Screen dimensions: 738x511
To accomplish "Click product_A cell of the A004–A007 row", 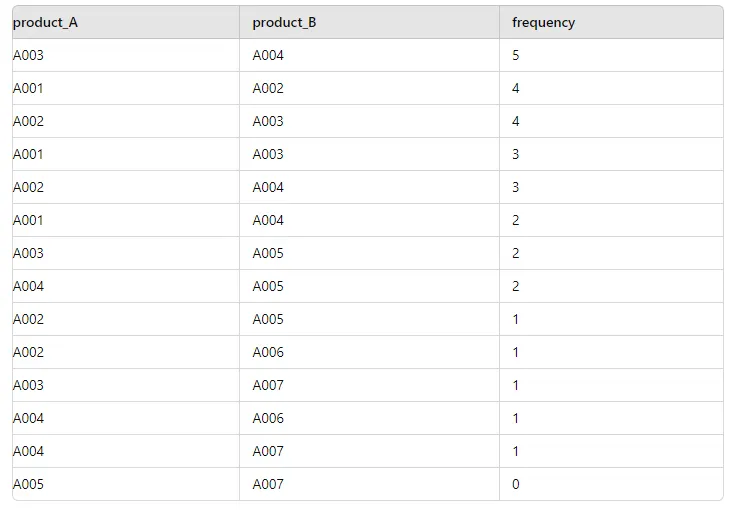I will click(x=28, y=451).
